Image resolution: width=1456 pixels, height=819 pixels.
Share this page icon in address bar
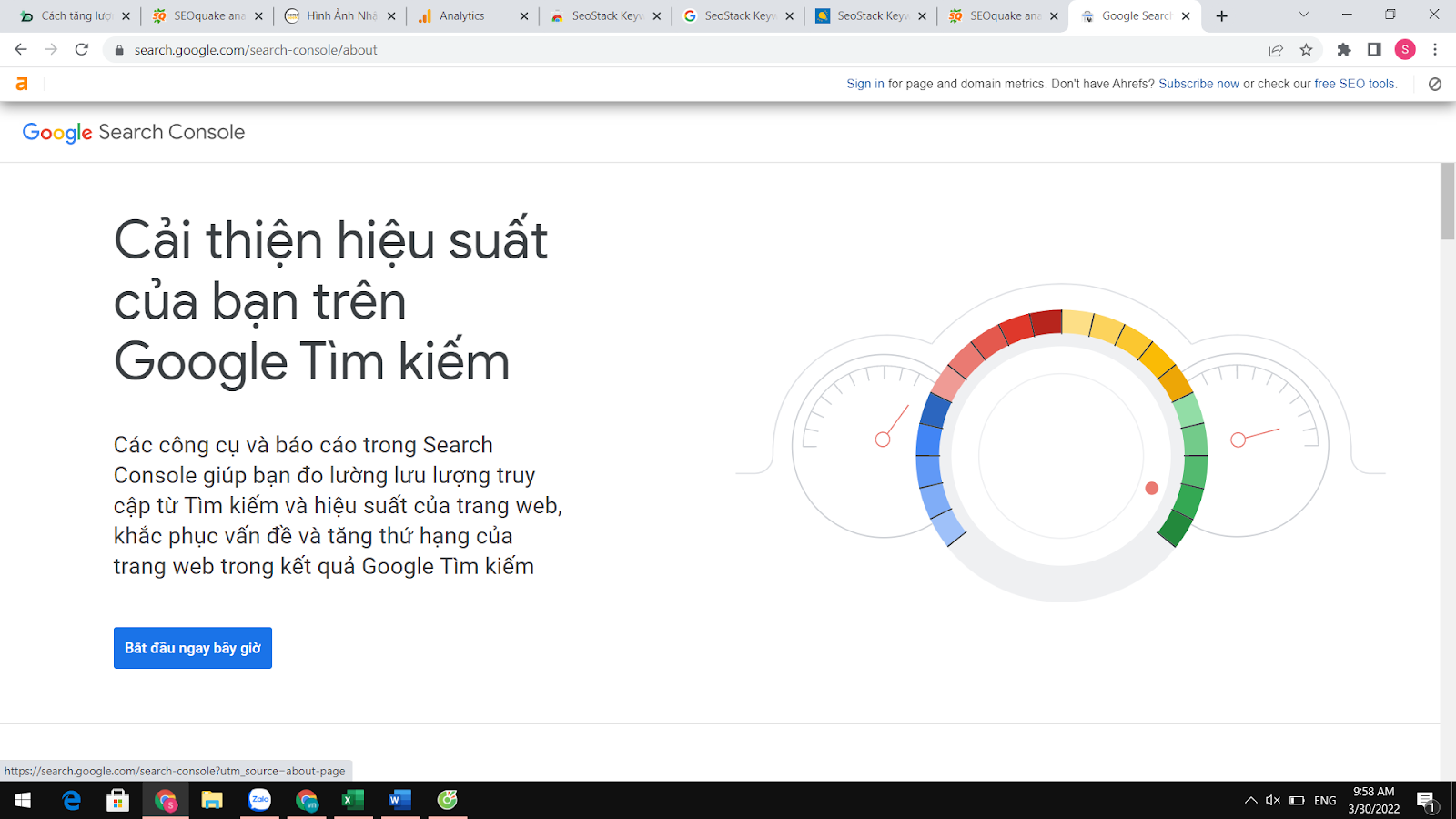pyautogui.click(x=1276, y=50)
